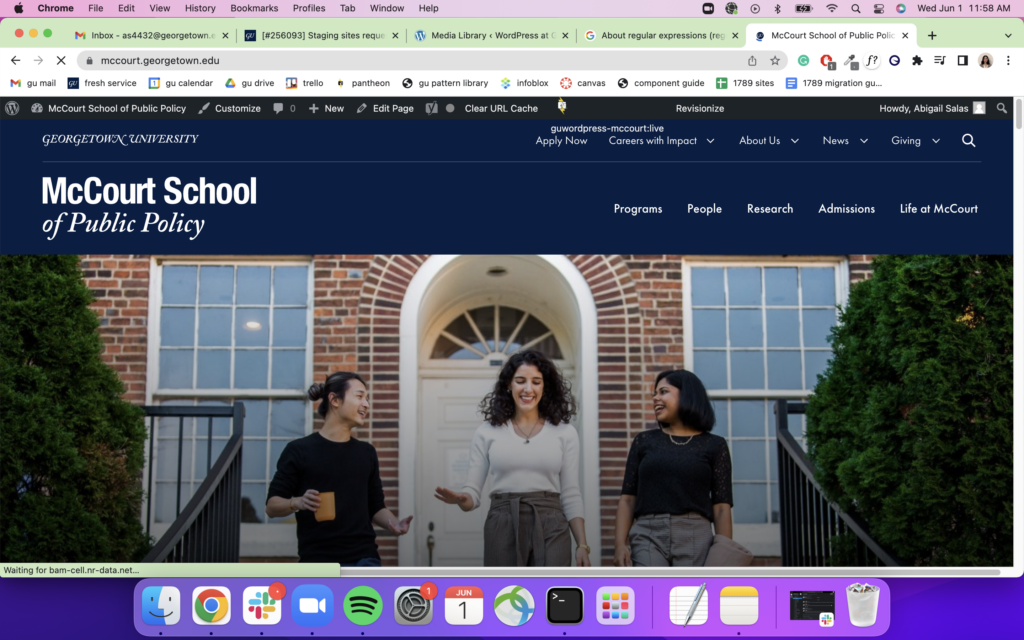Switch to About regular expressions tab
Image resolution: width=1024 pixels, height=640 pixels.
point(661,35)
